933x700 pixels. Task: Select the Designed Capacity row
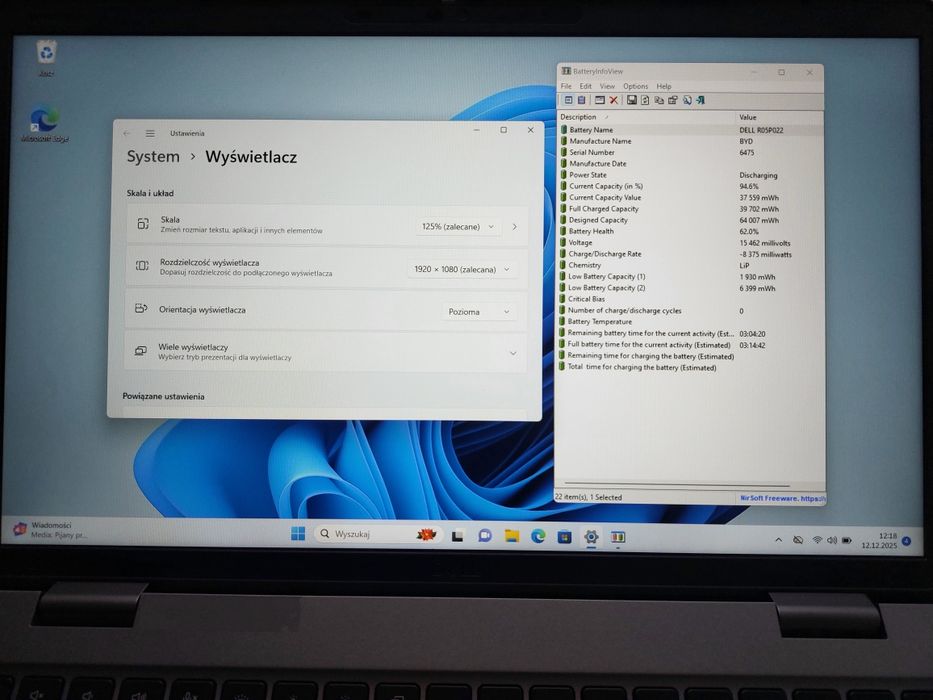coord(690,220)
